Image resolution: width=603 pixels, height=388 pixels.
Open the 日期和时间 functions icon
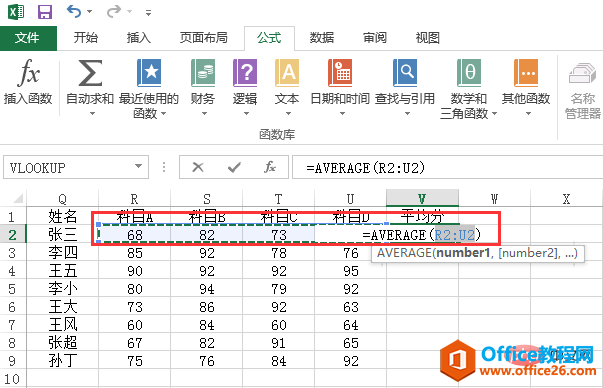tap(340, 73)
